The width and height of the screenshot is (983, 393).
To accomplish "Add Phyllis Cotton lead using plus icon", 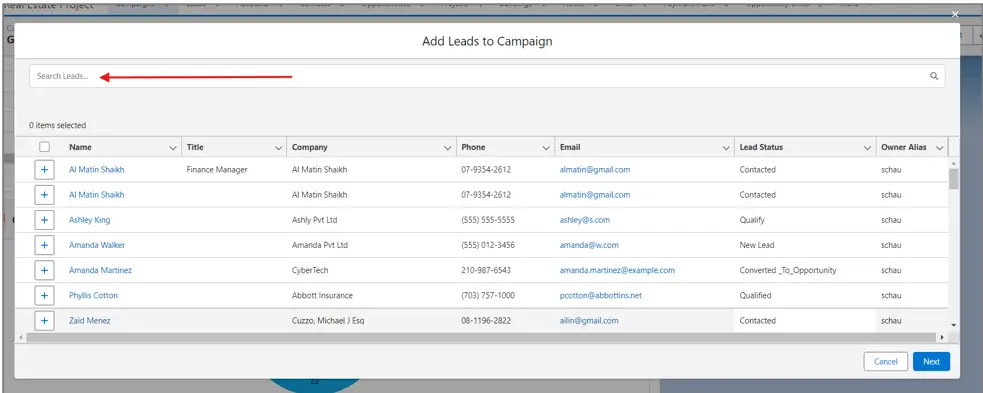I will click(x=44, y=295).
